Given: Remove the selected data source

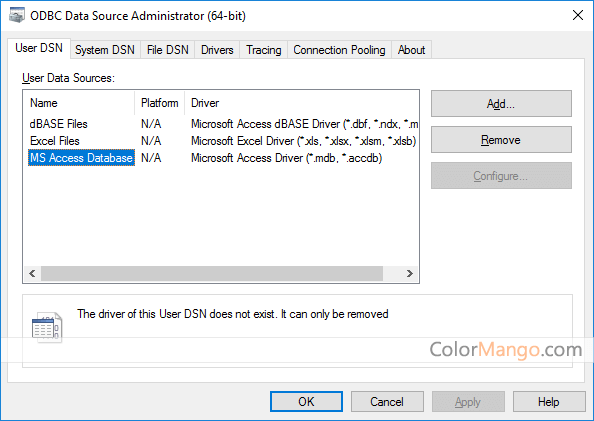Looking at the screenshot, I should click(x=501, y=140).
